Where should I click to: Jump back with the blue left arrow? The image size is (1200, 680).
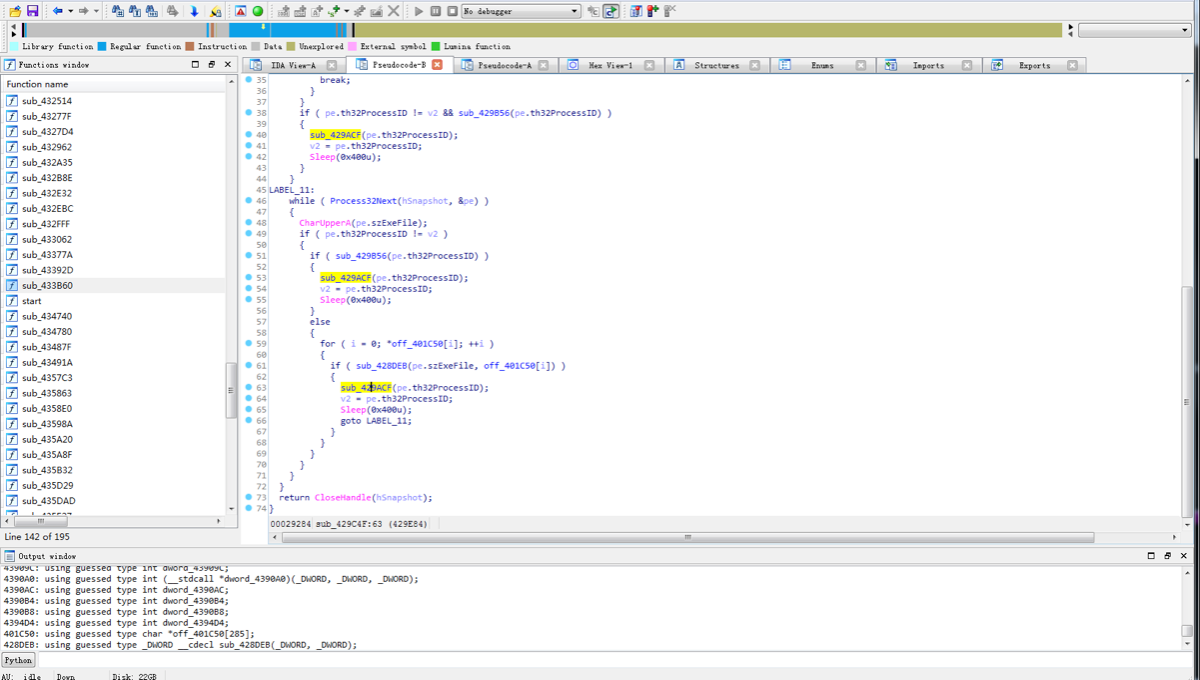click(x=57, y=10)
